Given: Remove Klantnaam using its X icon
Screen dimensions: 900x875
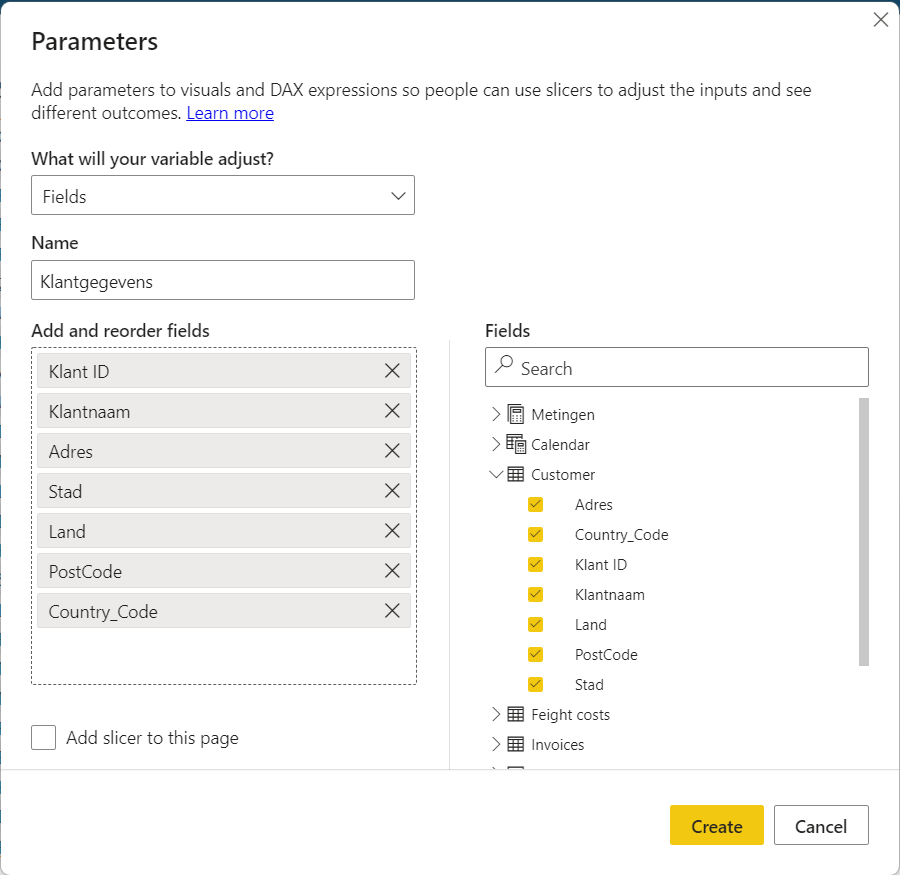Looking at the screenshot, I should pos(392,411).
